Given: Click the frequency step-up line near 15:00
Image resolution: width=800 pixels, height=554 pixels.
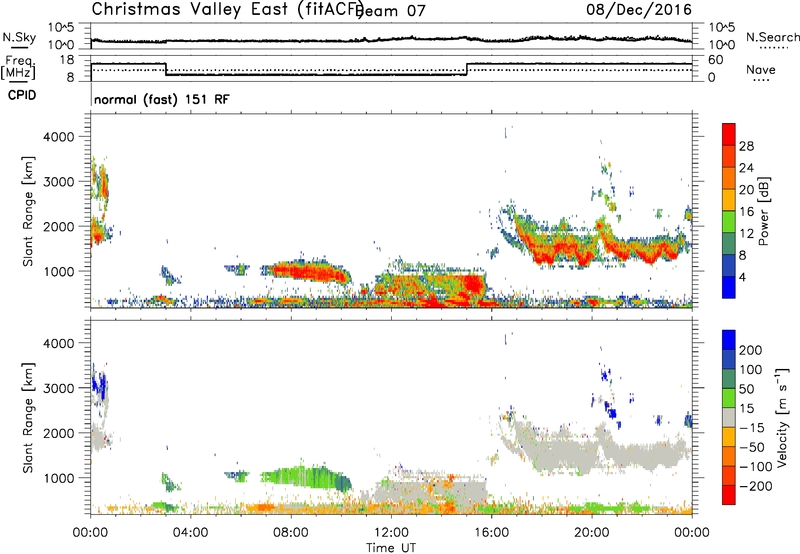Looking at the screenshot, I should pyautogui.click(x=467, y=69).
